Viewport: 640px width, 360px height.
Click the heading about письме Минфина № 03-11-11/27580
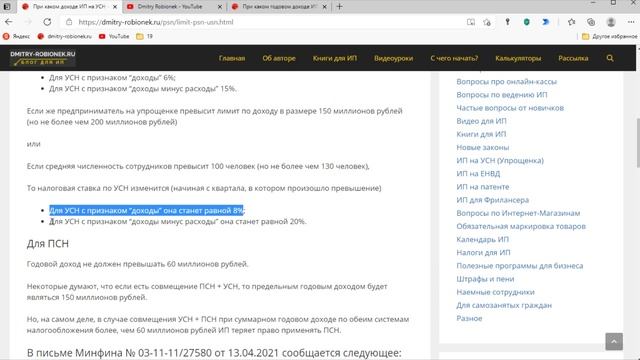pos(214,353)
